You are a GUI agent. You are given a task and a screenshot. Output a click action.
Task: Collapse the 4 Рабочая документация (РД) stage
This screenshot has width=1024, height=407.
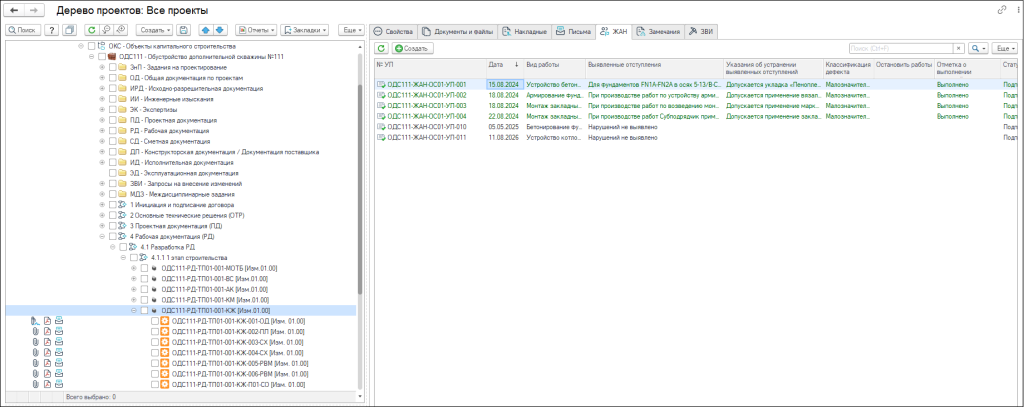(x=102, y=236)
